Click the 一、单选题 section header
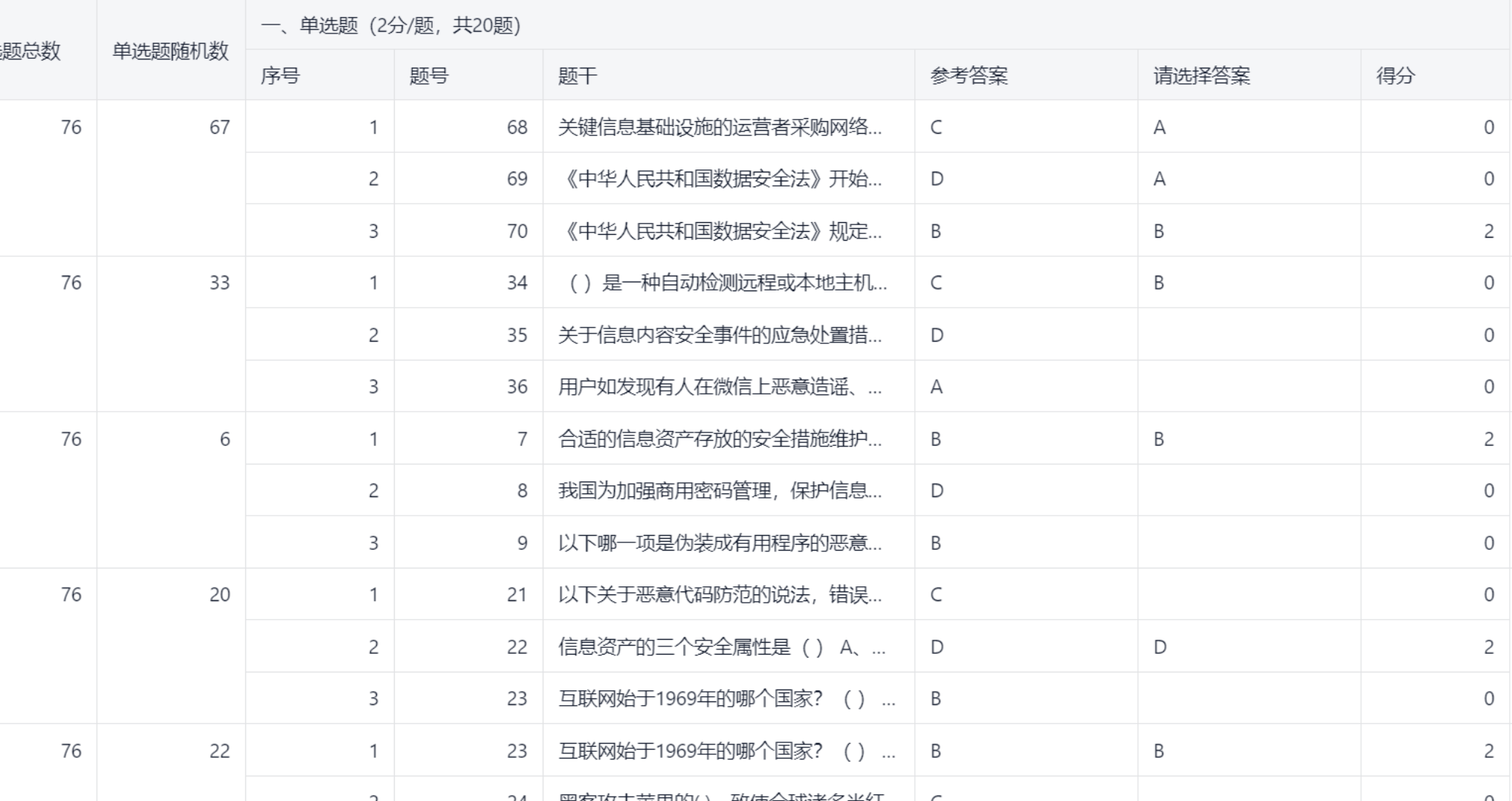Screen dimensions: 1512x801 coord(392,25)
